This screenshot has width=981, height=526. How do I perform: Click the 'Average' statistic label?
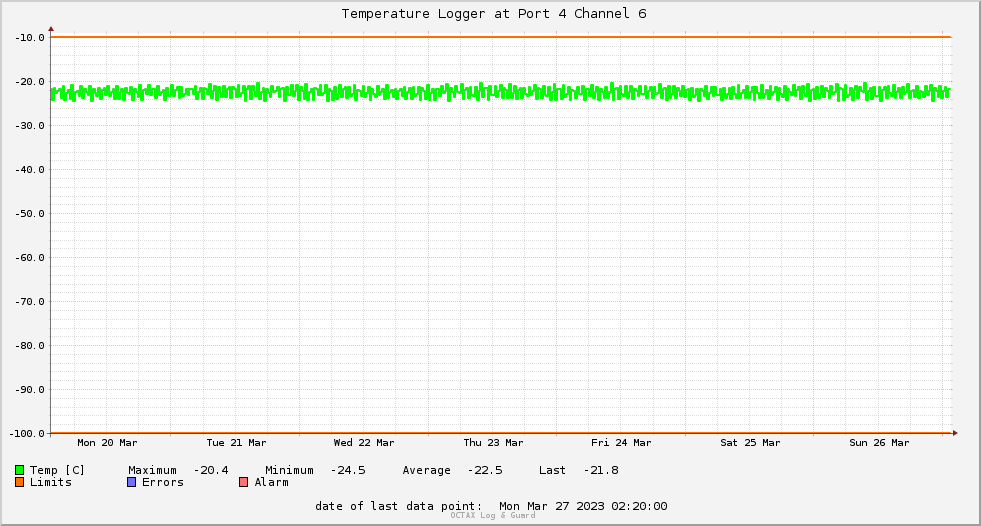(x=426, y=470)
